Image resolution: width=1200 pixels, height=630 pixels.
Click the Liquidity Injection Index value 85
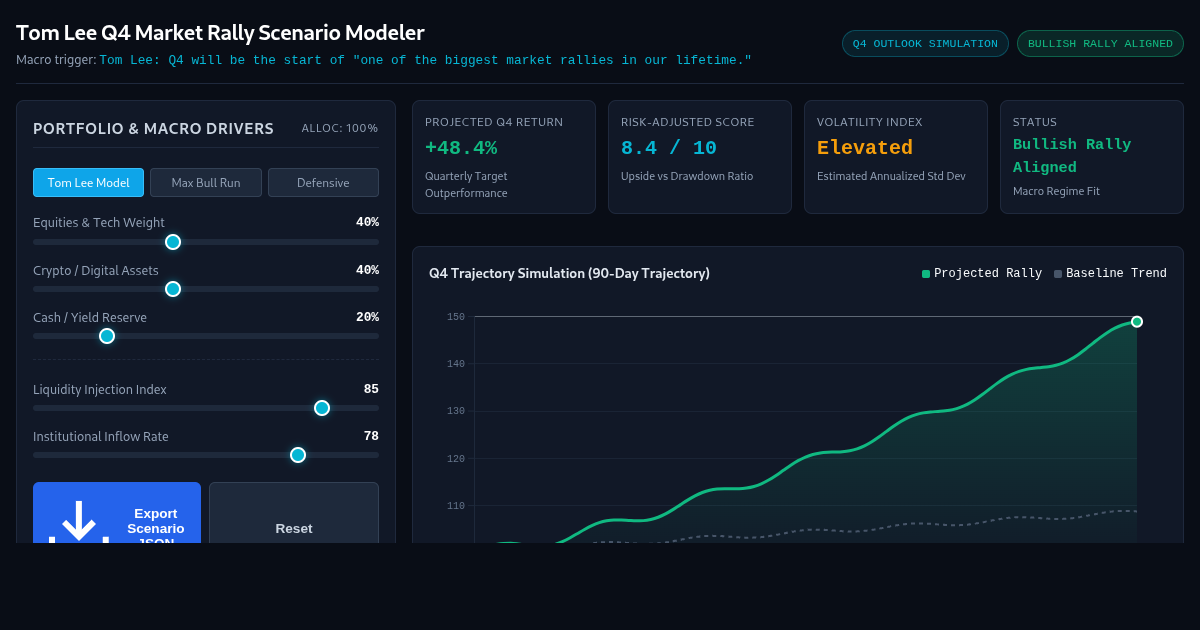tap(371, 389)
